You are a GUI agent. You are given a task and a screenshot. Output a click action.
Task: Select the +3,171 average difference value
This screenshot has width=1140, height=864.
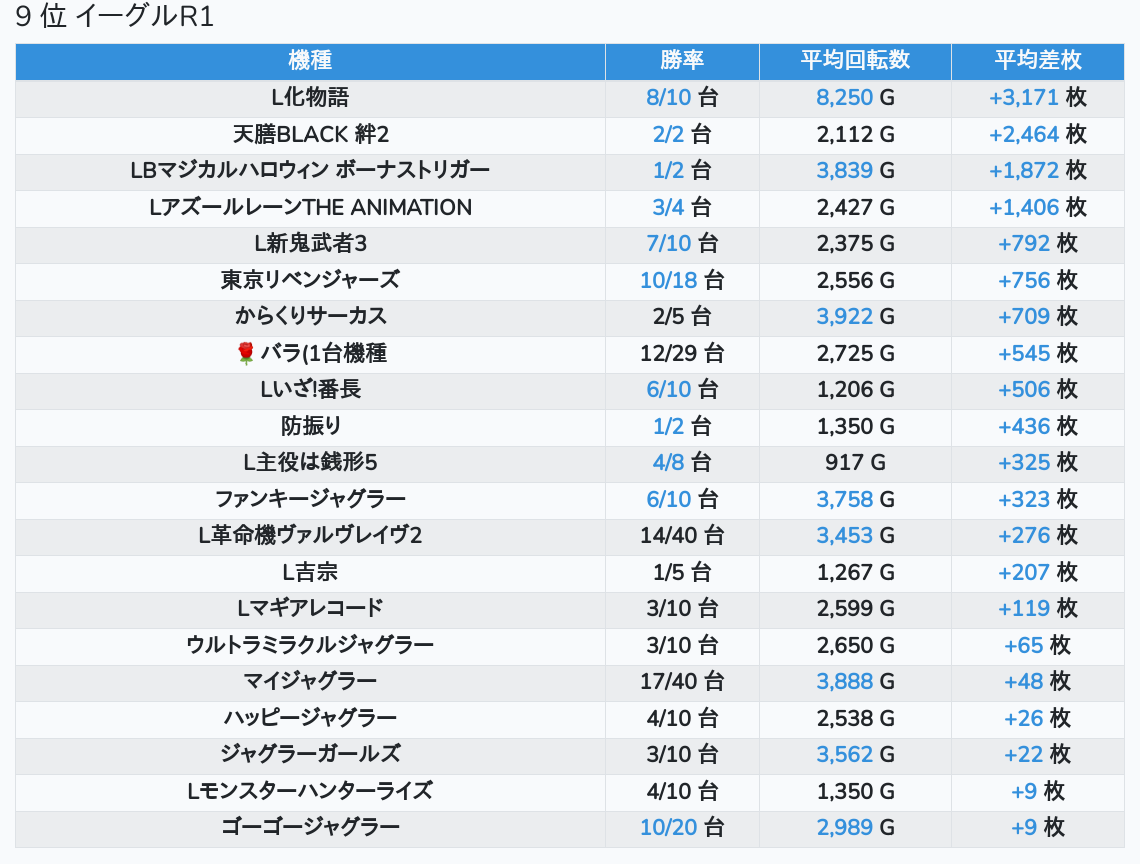(1023, 98)
